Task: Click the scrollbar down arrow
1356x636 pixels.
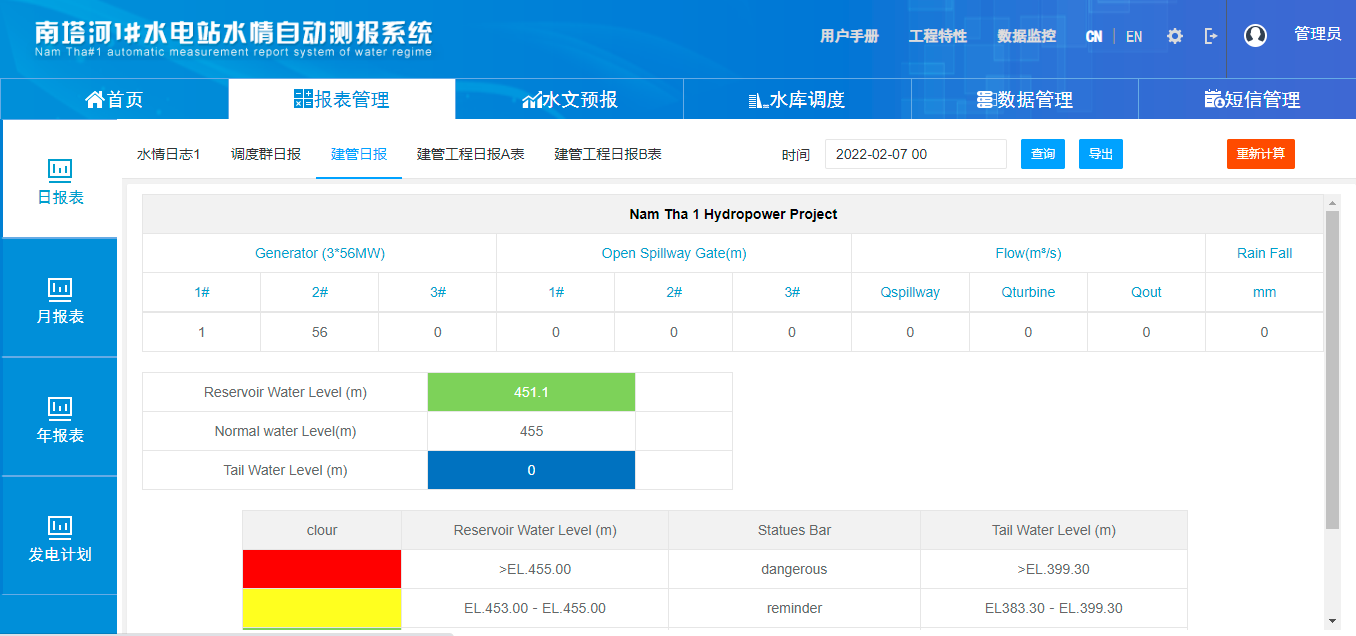Action: [1332, 621]
